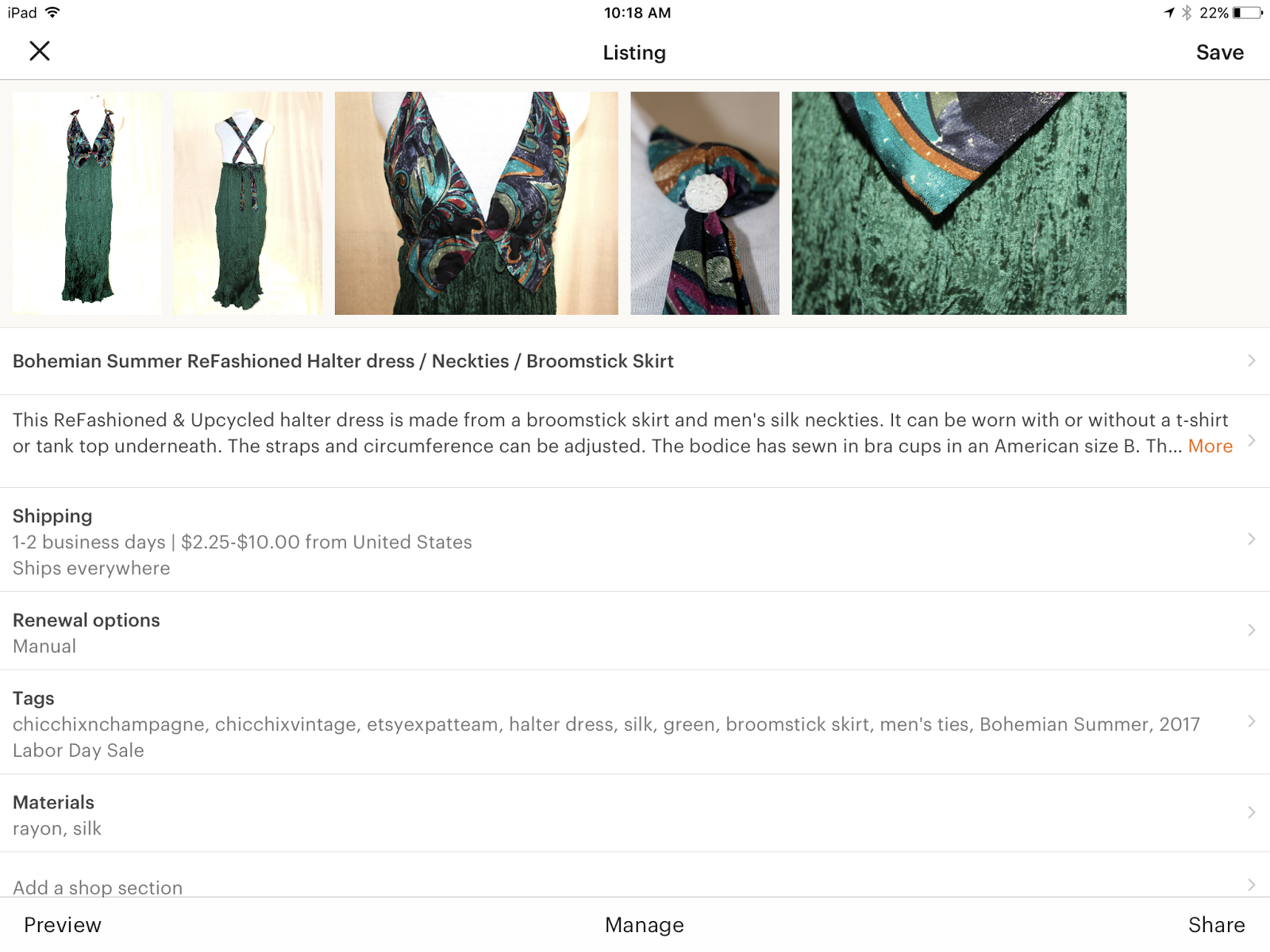Select the full-length front dress photo
1270x952 pixels.
(87, 203)
